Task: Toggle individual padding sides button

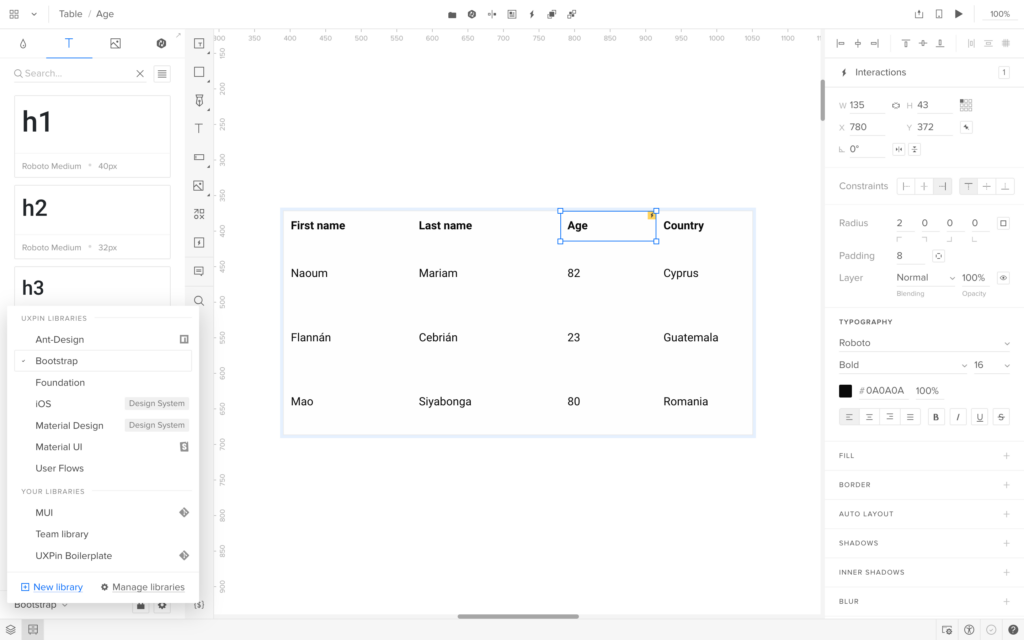Action: point(938,256)
